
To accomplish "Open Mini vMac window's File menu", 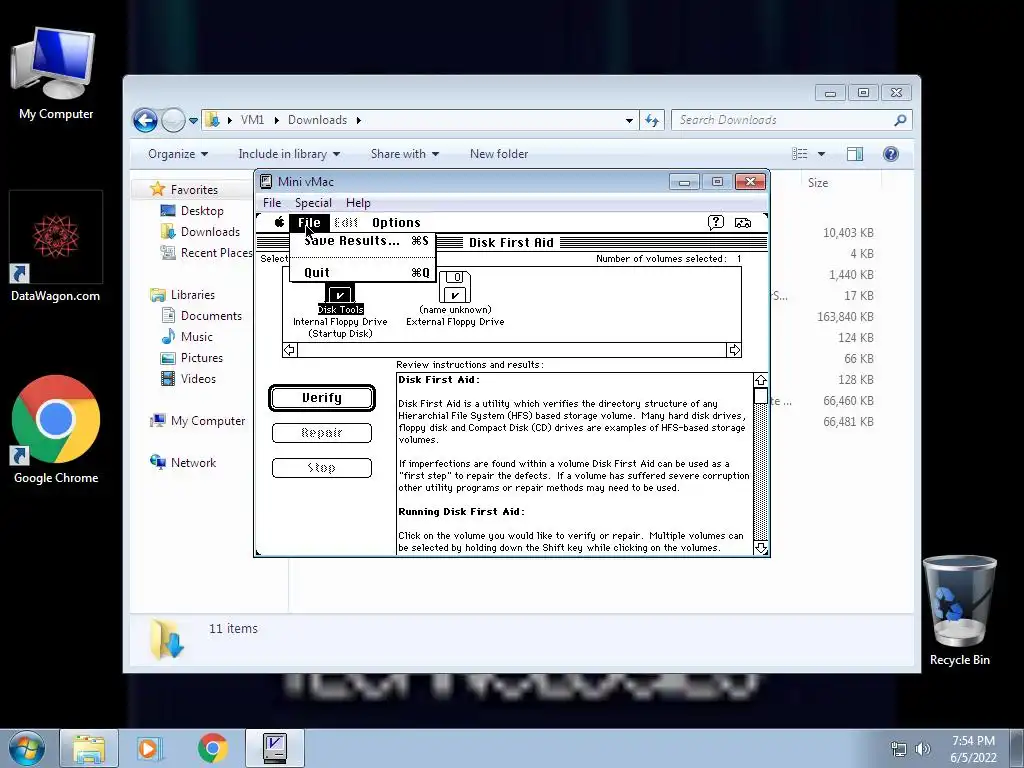I will pos(272,202).
